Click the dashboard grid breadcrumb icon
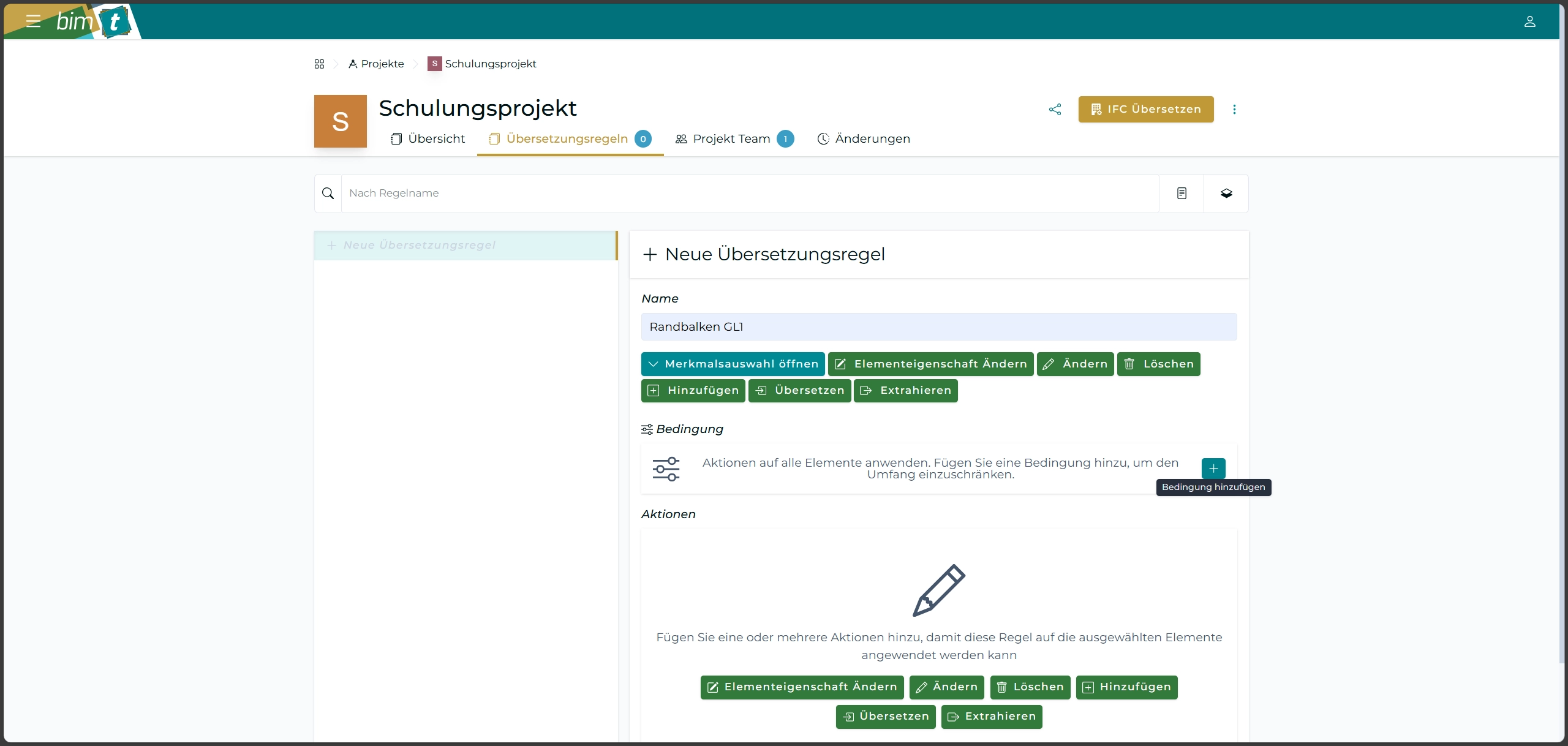Screen dimensions: 1568x746 point(319,64)
